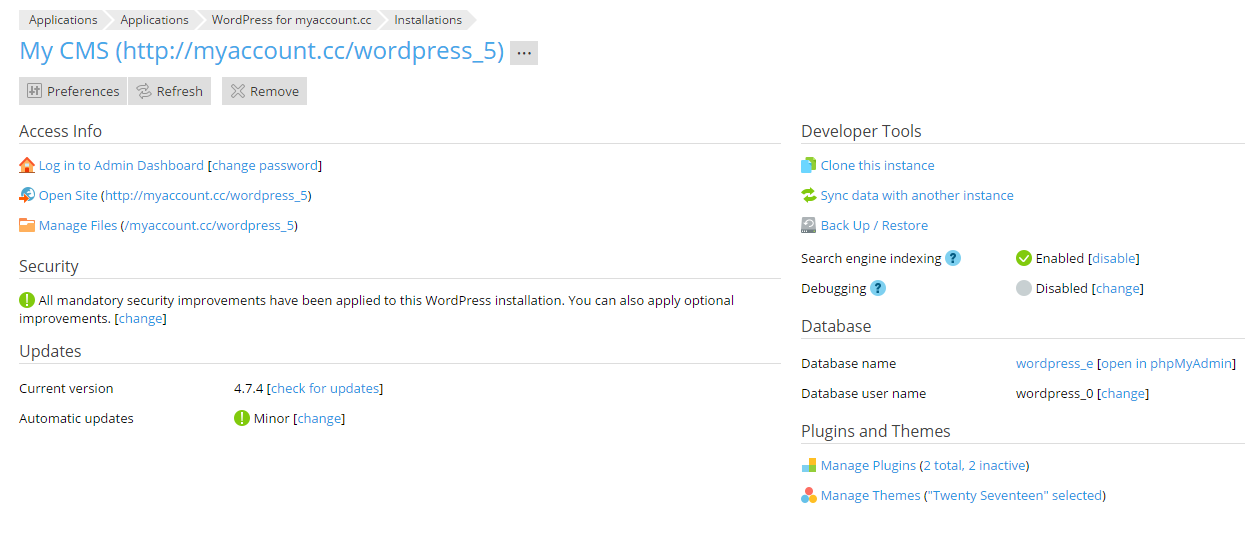The image size is (1245, 545).
Task: Open the three-dots menu next to title
Action: [524, 53]
